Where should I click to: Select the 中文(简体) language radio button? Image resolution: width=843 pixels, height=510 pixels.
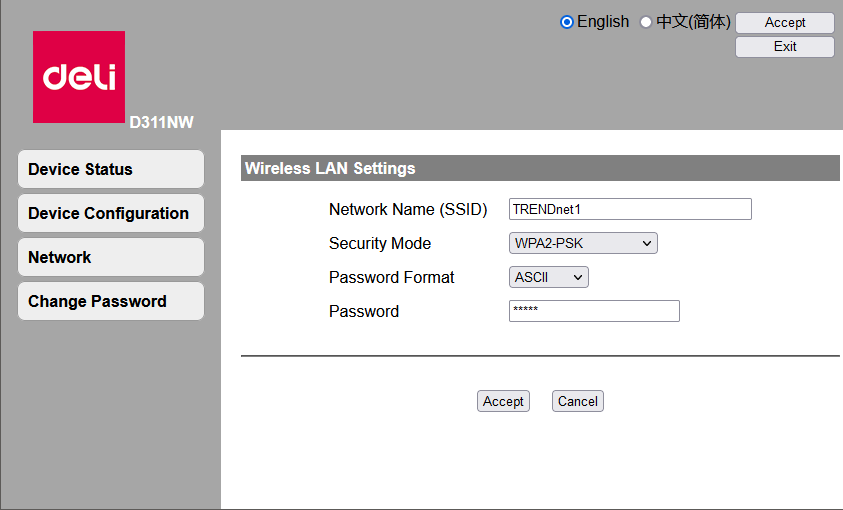[646, 22]
